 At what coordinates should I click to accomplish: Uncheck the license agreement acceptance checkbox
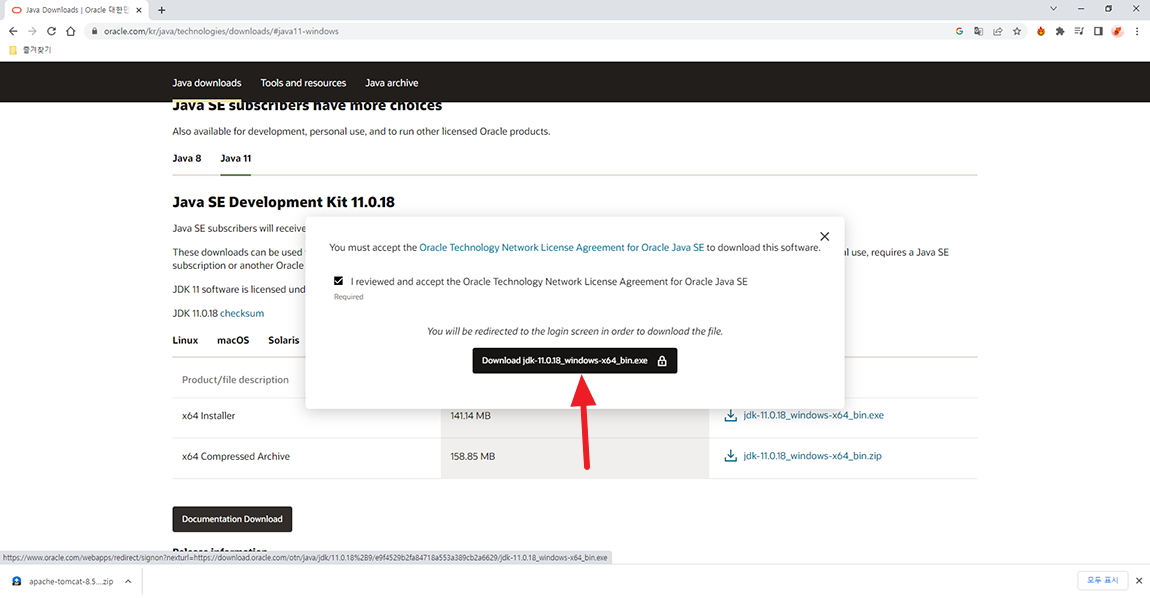click(x=338, y=281)
